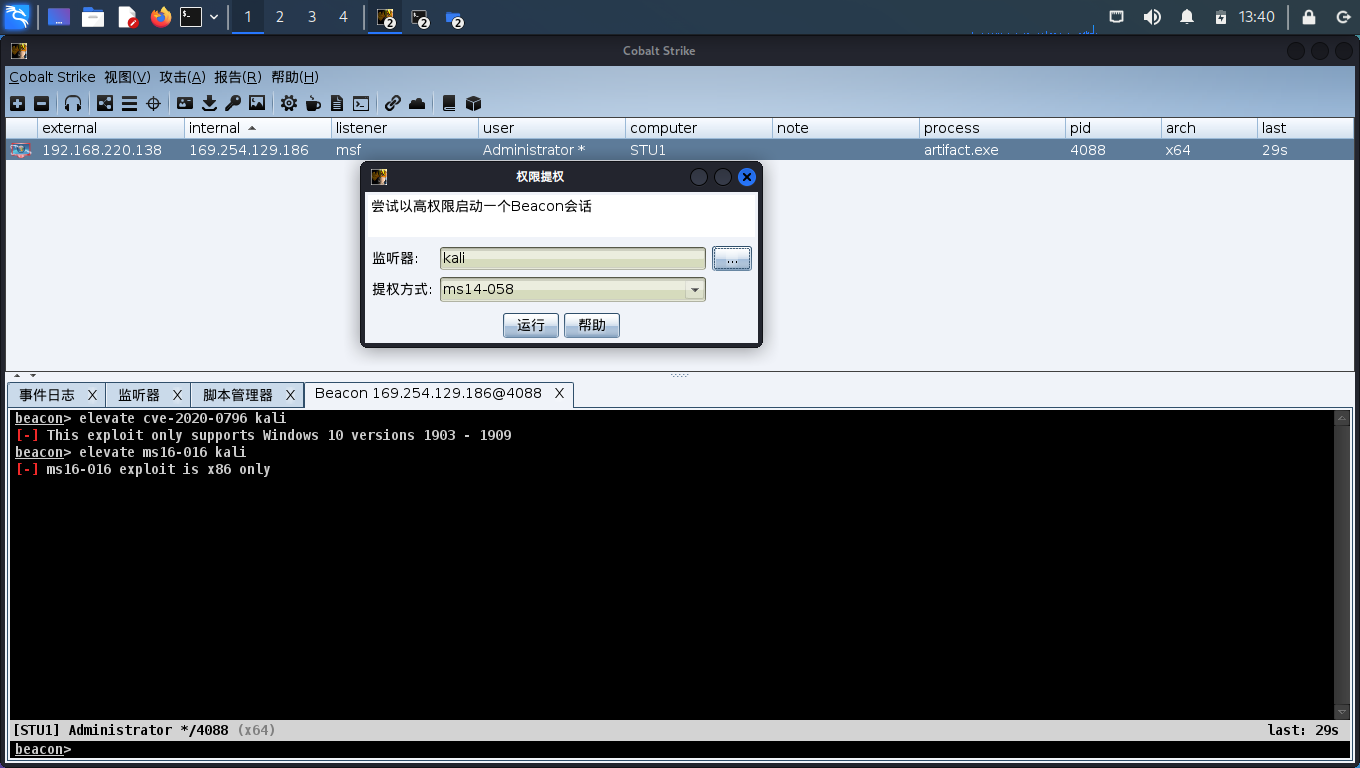The width and height of the screenshot is (1360, 768).
Task: Open the text editor launcher in panel
Action: pos(127,17)
